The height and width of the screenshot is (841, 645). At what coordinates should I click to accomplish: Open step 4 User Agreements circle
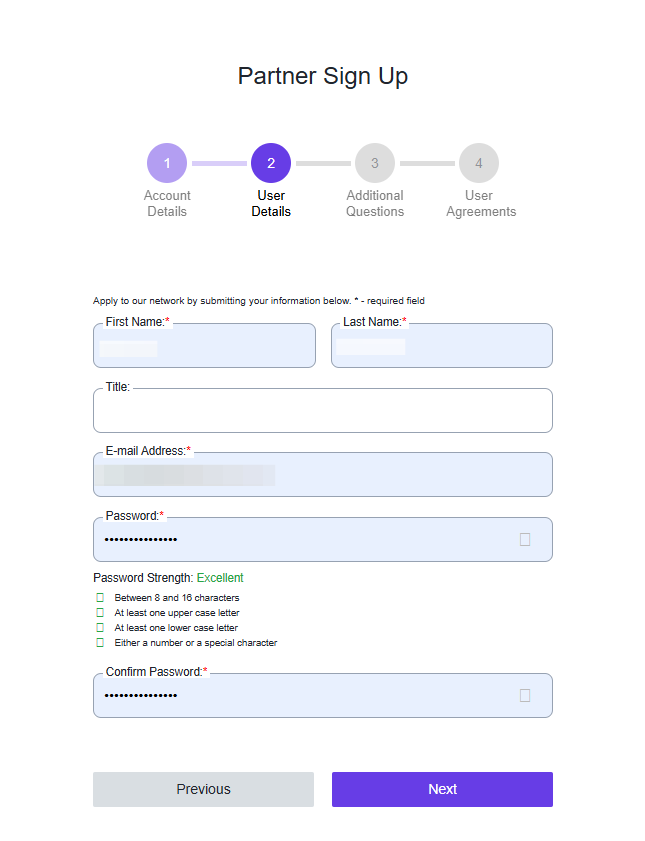479,162
